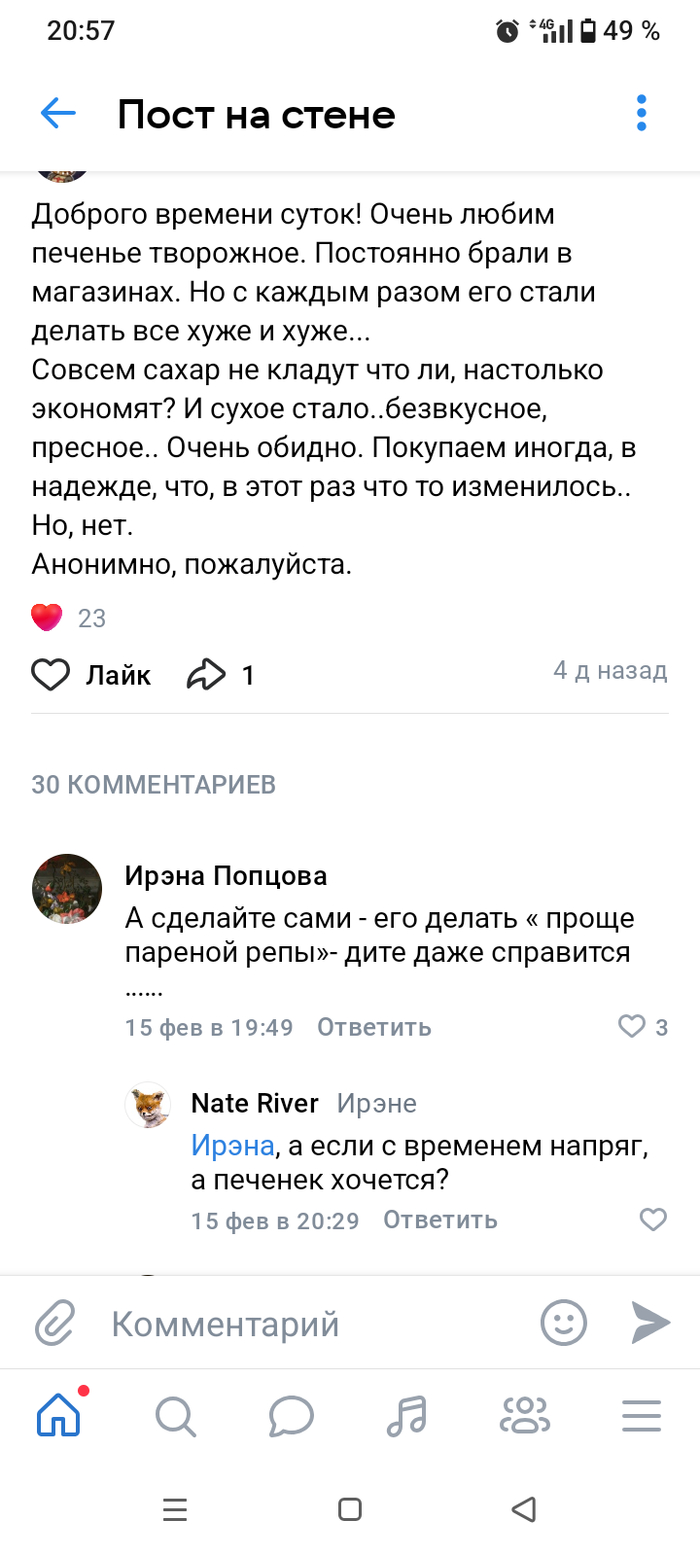Open the search tab
Image resolution: width=700 pixels, height=1556 pixels.
pyautogui.click(x=175, y=1415)
